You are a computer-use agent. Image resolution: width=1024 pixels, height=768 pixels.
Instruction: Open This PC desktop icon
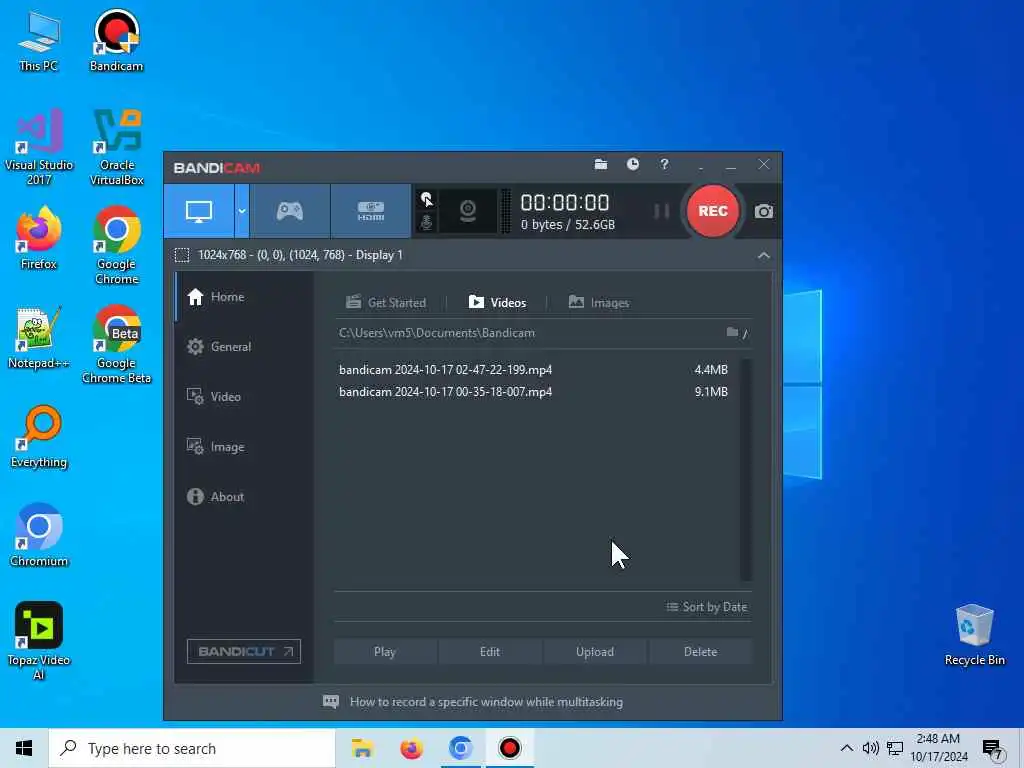(39, 40)
